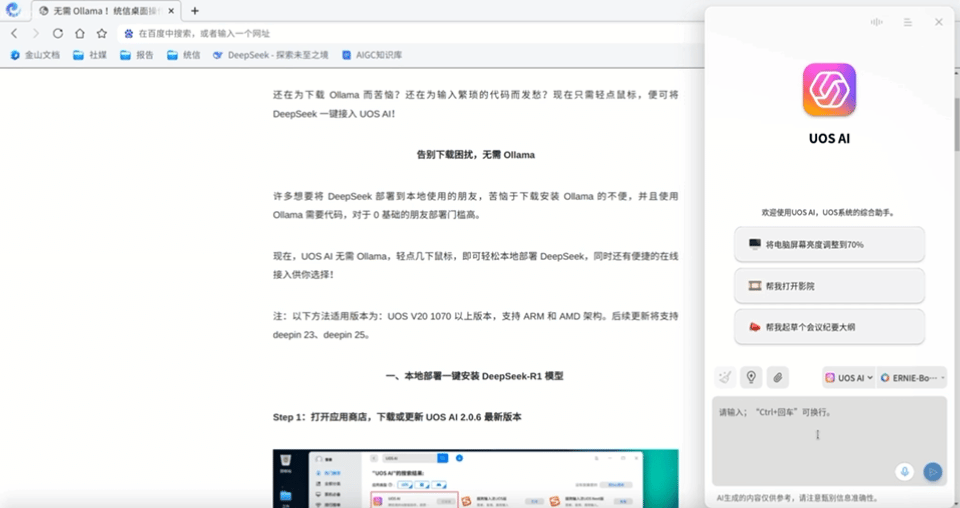The width and height of the screenshot is (960, 508).
Task: Select the 无需 Ollama tab
Action: click(105, 11)
